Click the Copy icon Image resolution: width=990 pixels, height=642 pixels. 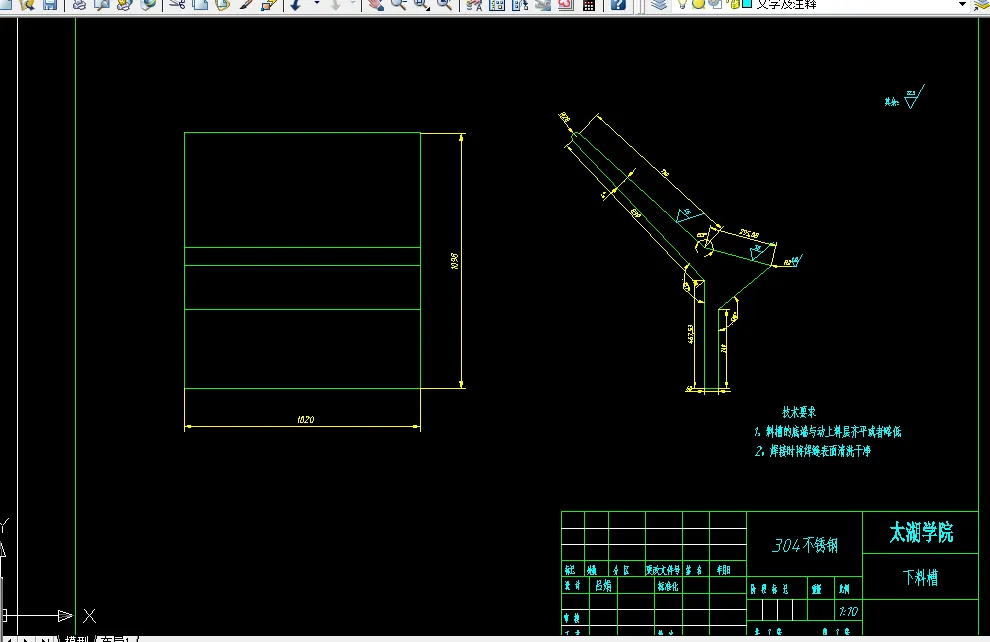point(200,4)
